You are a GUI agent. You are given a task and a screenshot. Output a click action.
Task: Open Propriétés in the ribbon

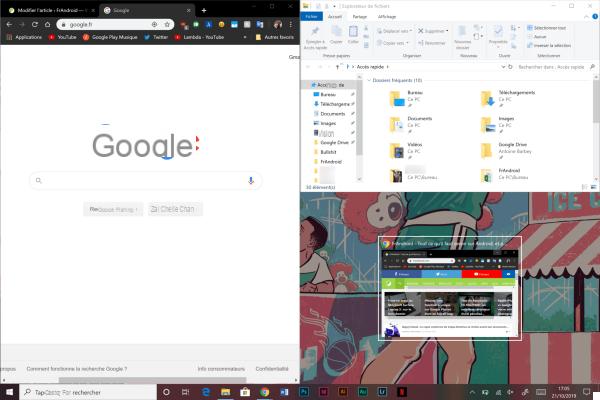[x=498, y=35]
